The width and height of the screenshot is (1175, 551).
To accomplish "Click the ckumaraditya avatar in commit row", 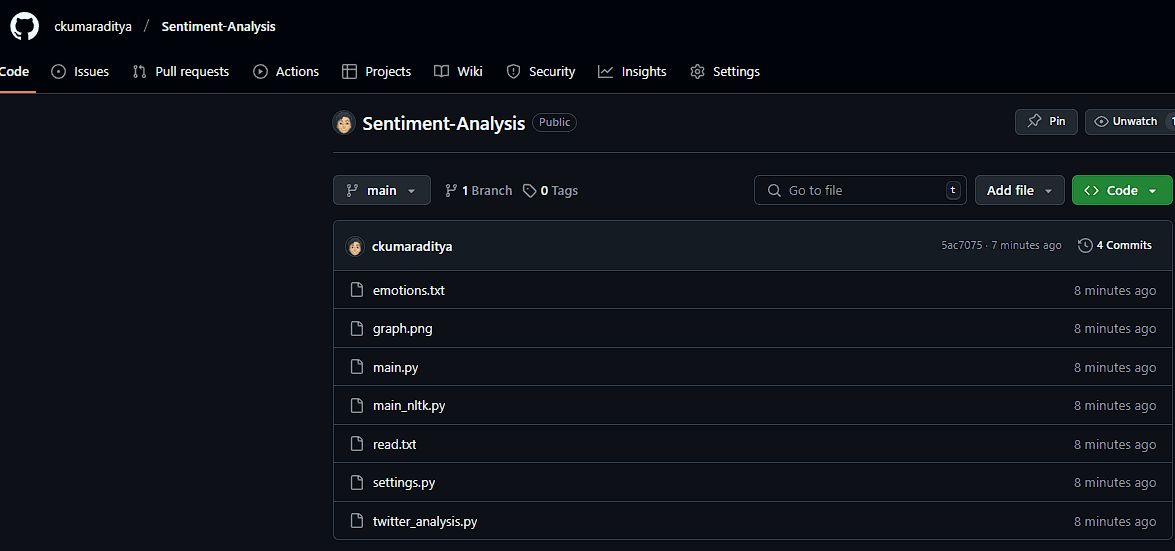I will pyautogui.click(x=355, y=246).
